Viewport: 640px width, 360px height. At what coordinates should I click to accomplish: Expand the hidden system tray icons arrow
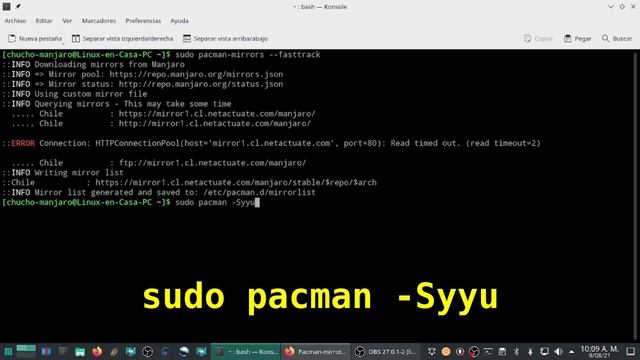tap(571, 351)
